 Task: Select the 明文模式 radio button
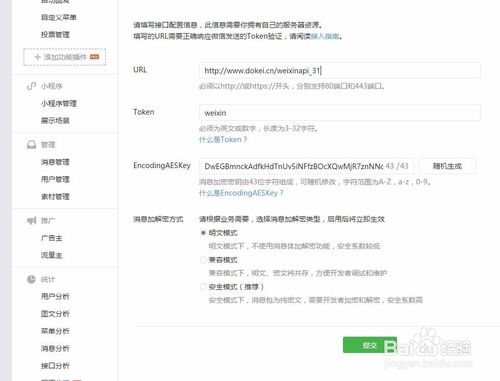pos(203,233)
